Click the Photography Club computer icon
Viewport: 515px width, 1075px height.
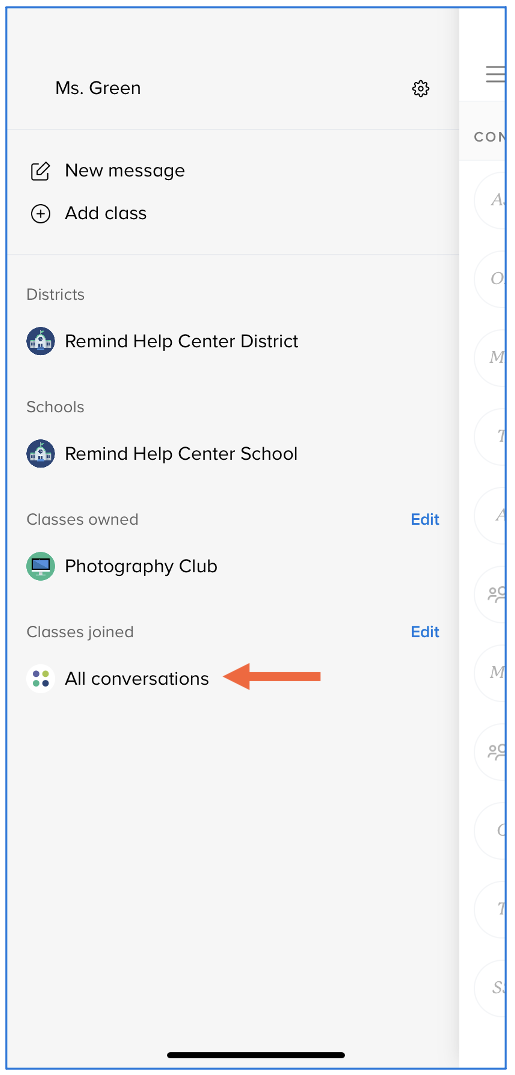(40, 566)
